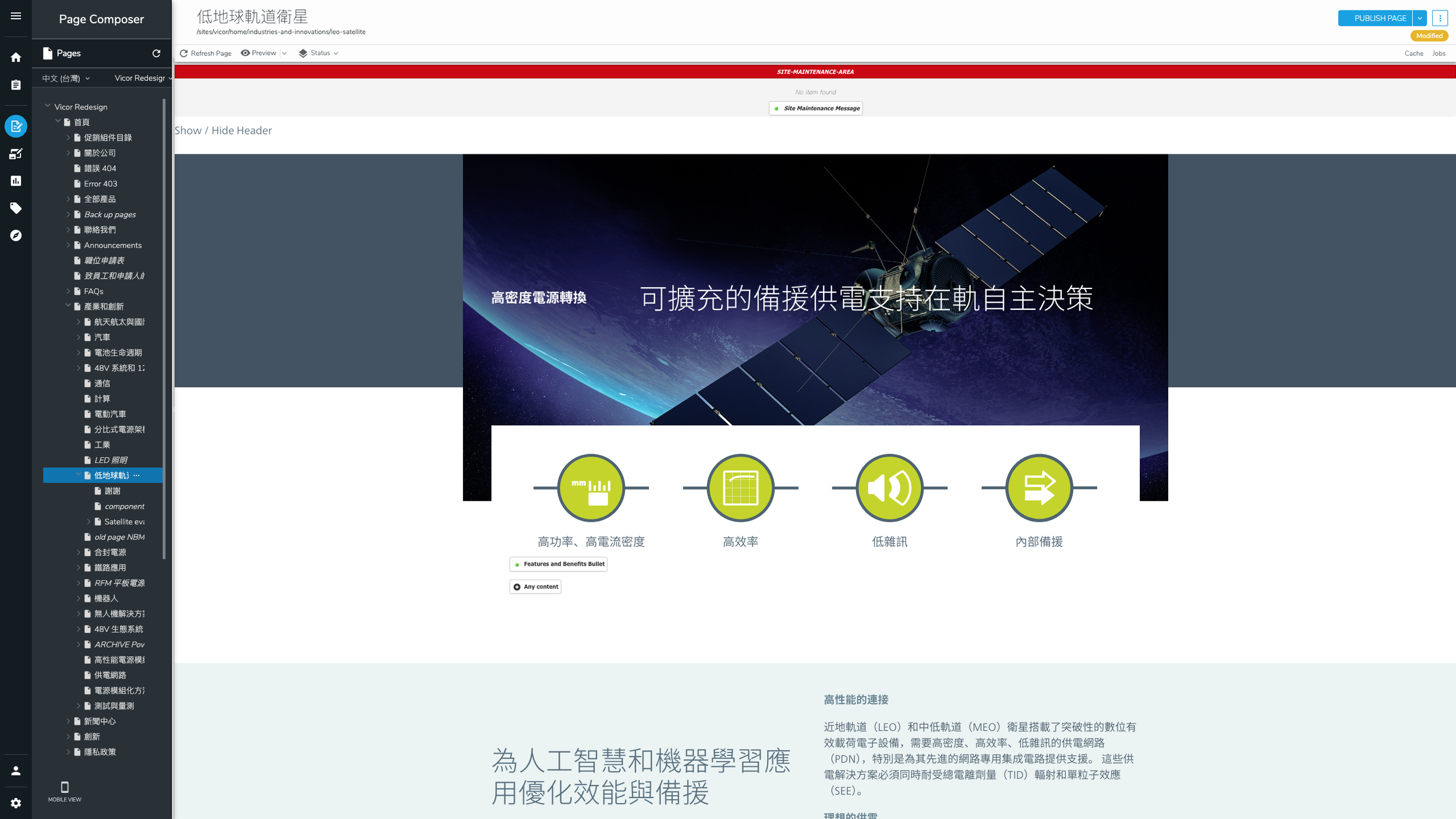Viewport: 1456px width, 819px height.
Task: Select the Page Composer icon in left rail
Action: [x=16, y=126]
